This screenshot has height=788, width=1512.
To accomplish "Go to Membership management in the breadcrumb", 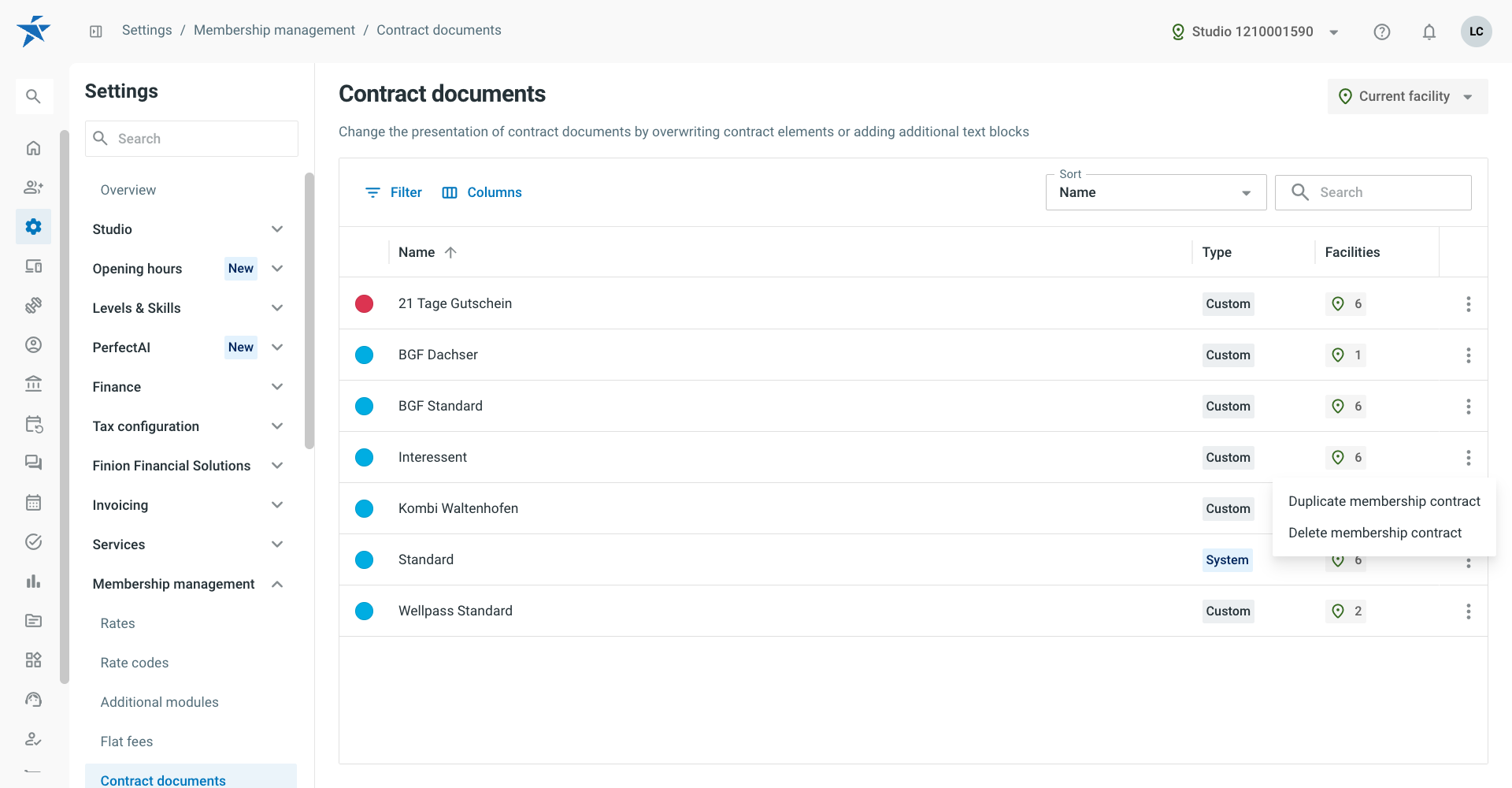I will [275, 30].
